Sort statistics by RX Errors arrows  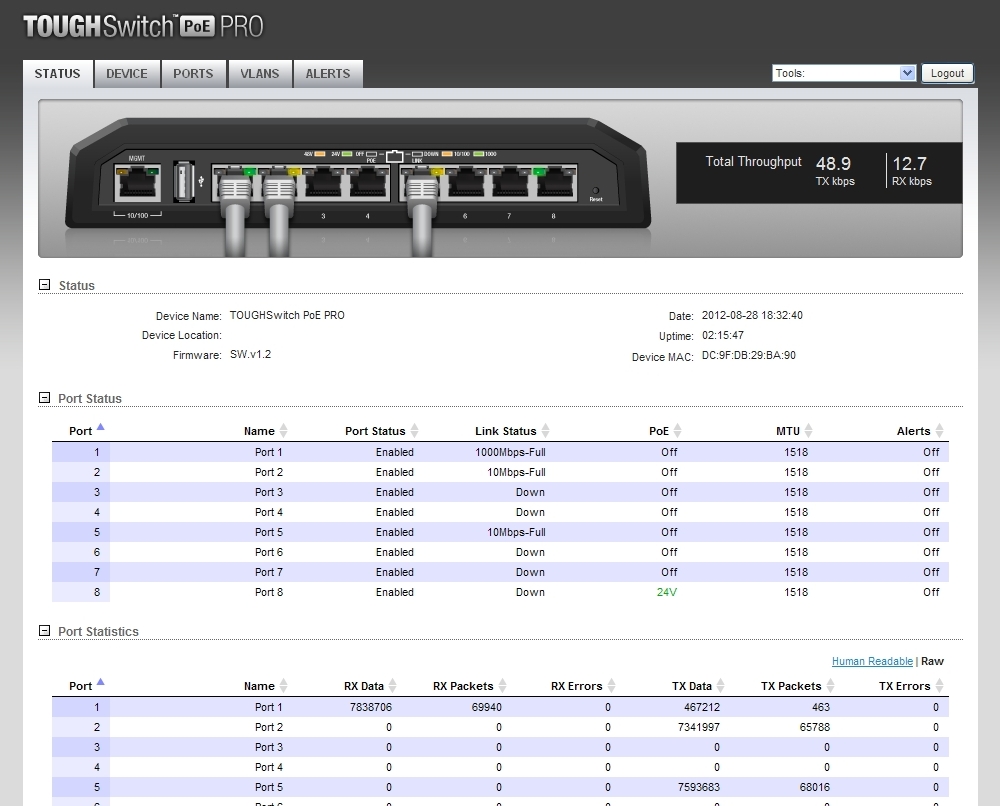(x=612, y=685)
